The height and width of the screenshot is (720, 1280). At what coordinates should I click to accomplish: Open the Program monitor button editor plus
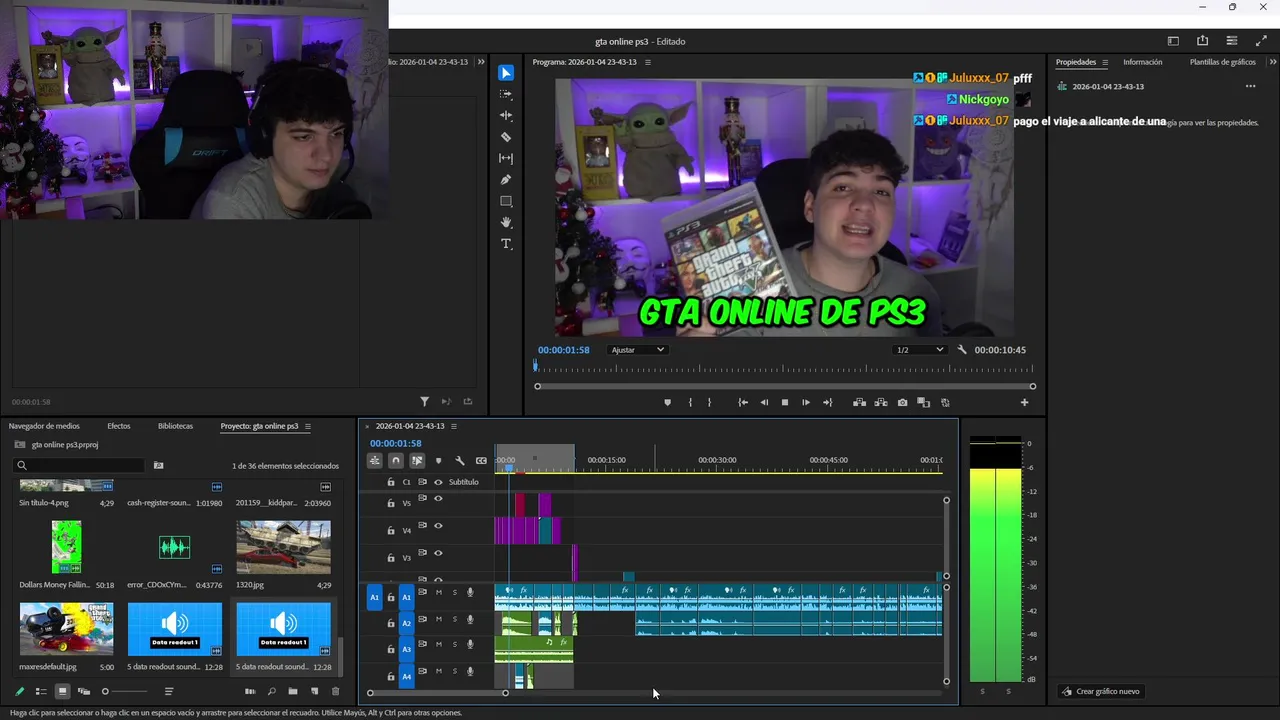coord(1024,402)
